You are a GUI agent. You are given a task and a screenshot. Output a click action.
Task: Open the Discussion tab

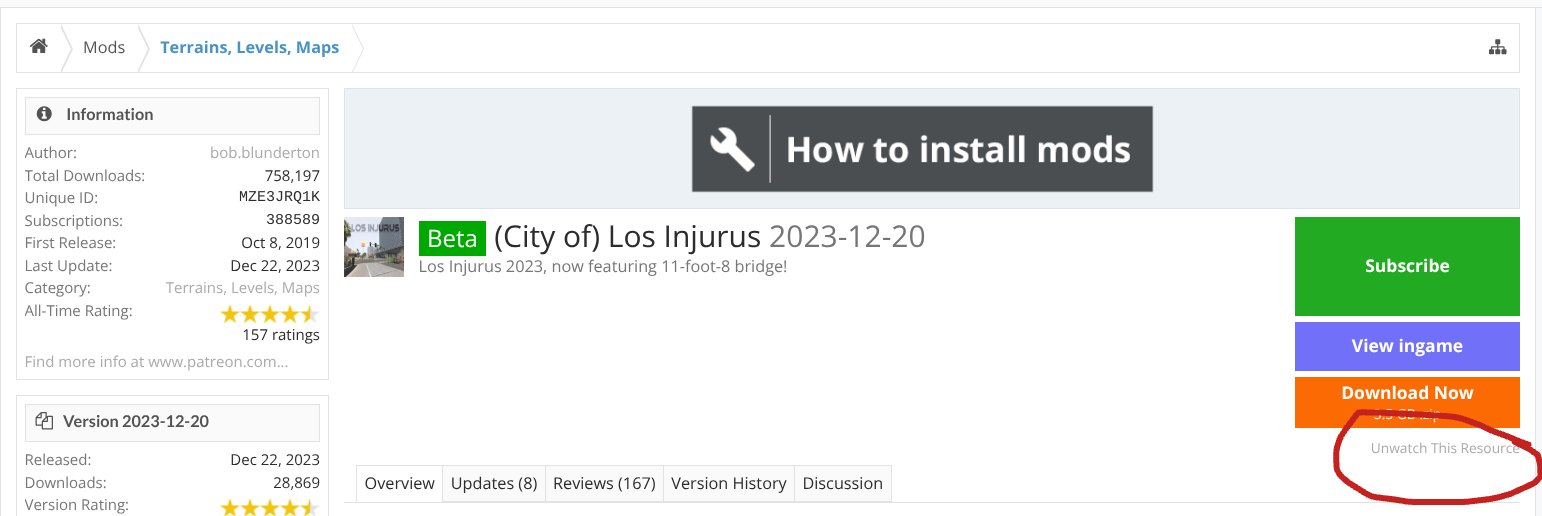[843, 483]
